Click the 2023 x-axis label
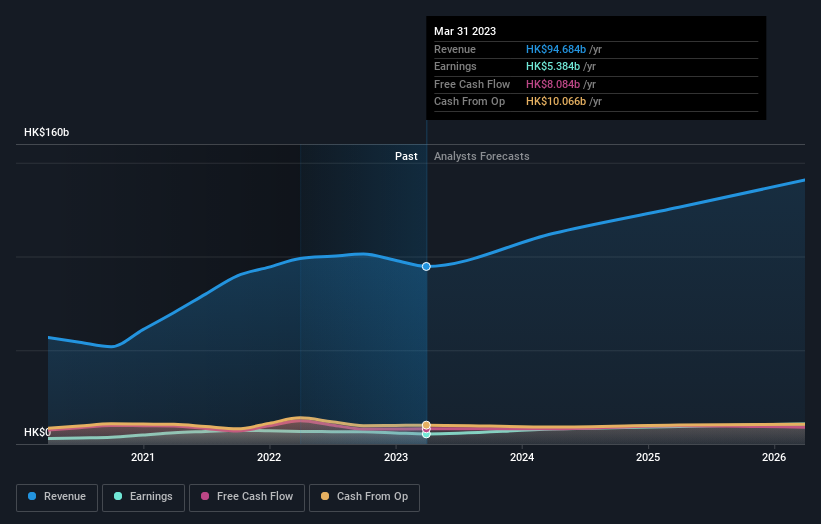 [396, 458]
